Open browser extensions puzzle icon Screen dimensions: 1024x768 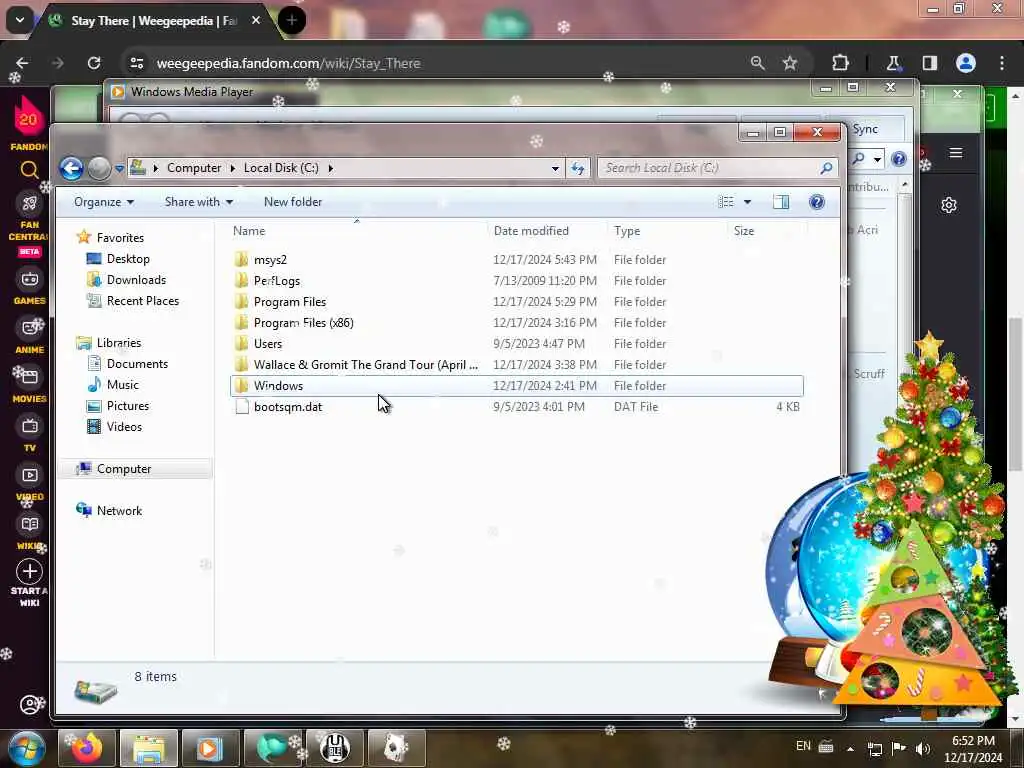tap(840, 63)
